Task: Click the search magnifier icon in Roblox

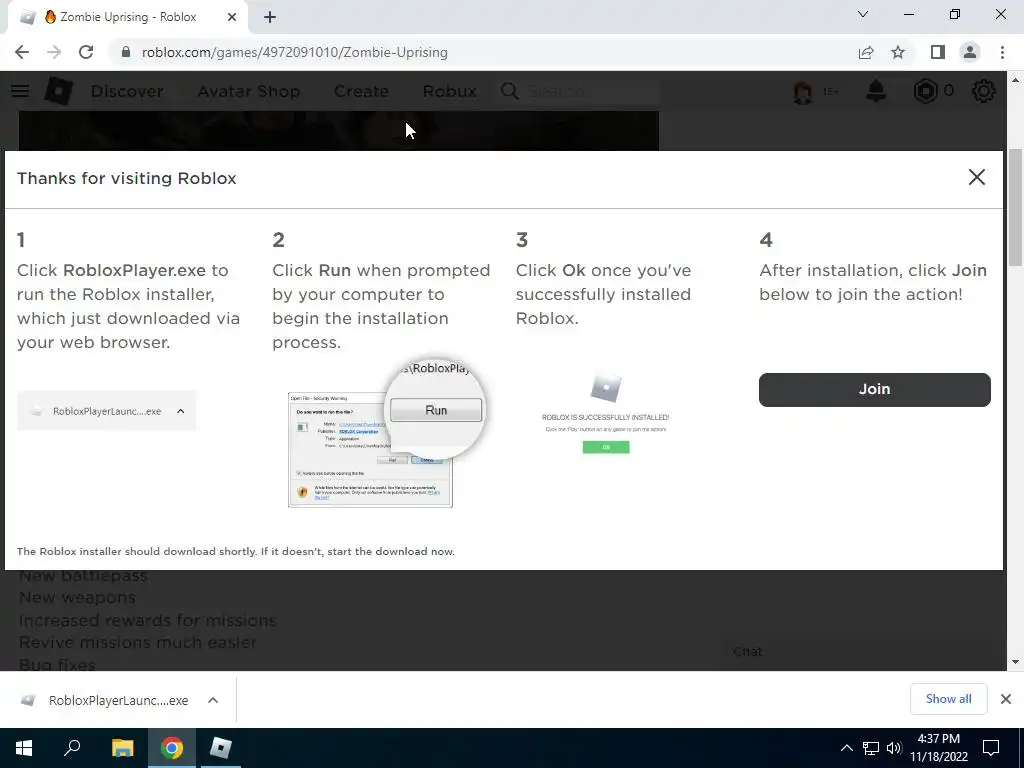Action: click(x=510, y=91)
